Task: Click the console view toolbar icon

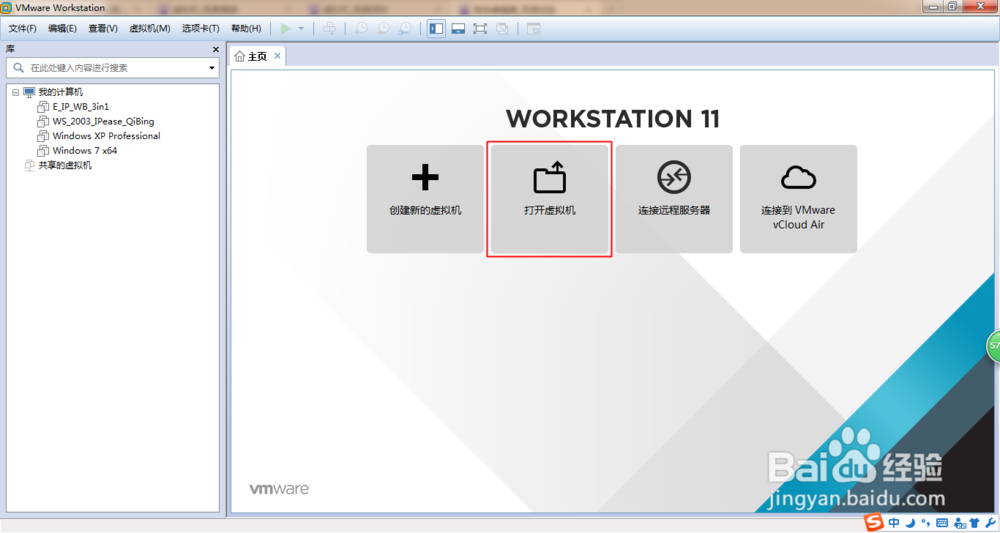Action: tap(534, 29)
